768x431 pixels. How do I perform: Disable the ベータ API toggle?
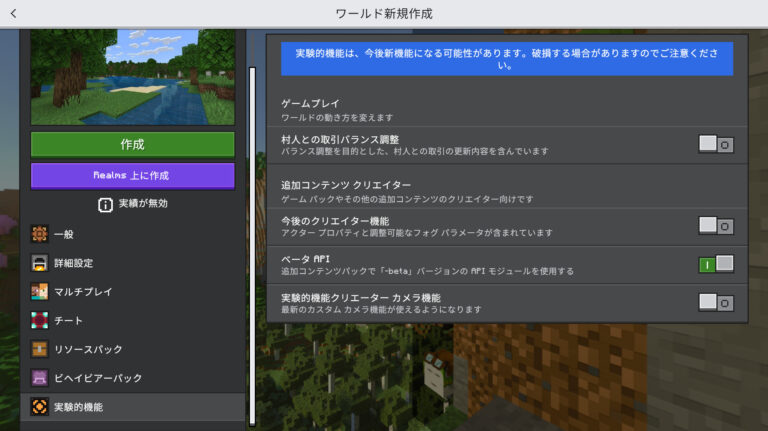click(716, 264)
